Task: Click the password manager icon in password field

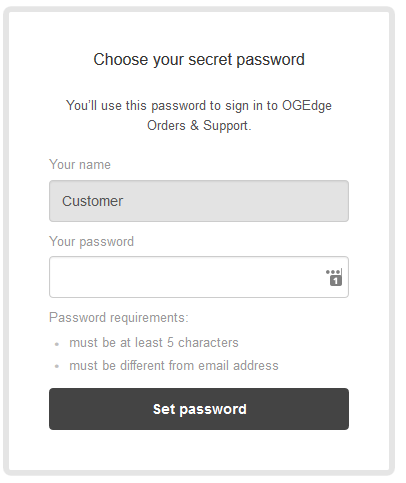Action: [334, 277]
